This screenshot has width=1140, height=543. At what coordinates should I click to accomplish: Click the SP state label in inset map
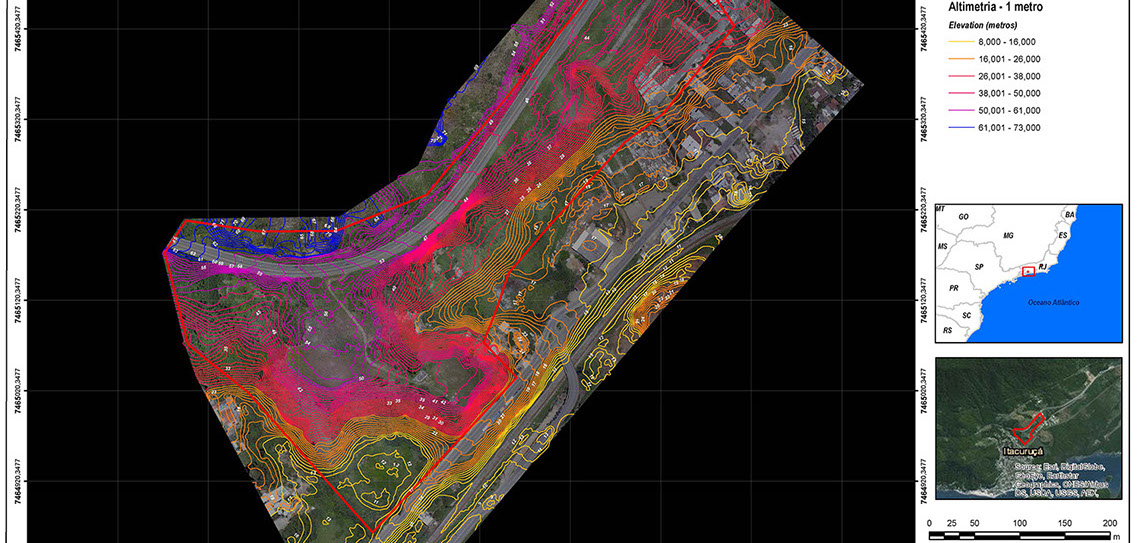tap(979, 267)
